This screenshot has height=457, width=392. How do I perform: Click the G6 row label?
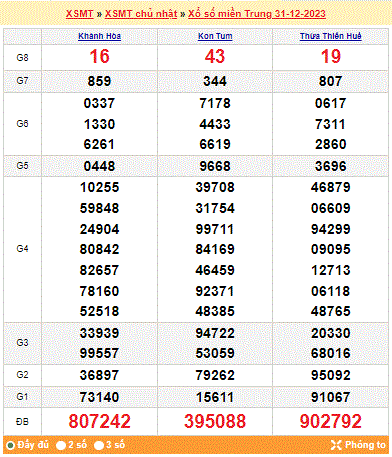point(22,124)
